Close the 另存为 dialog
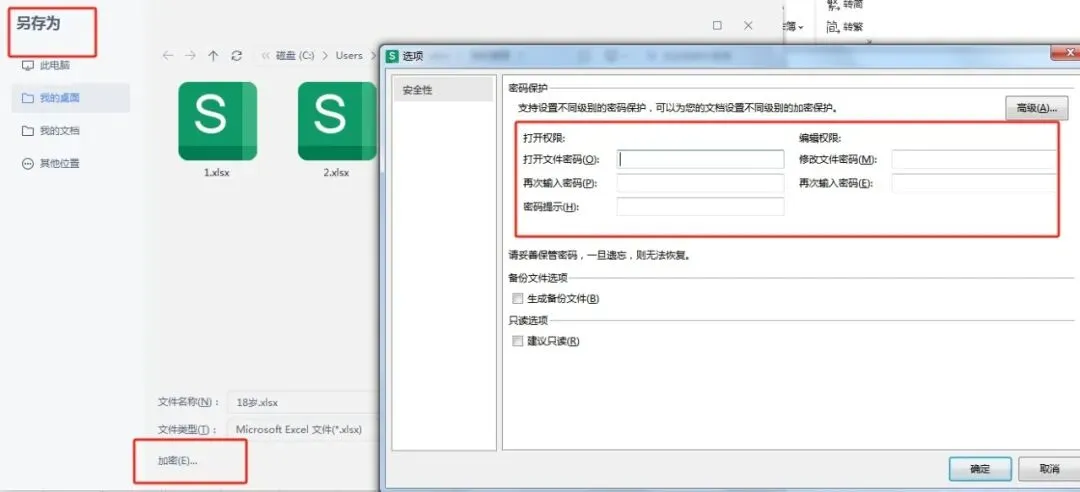This screenshot has width=1080, height=492. [749, 25]
